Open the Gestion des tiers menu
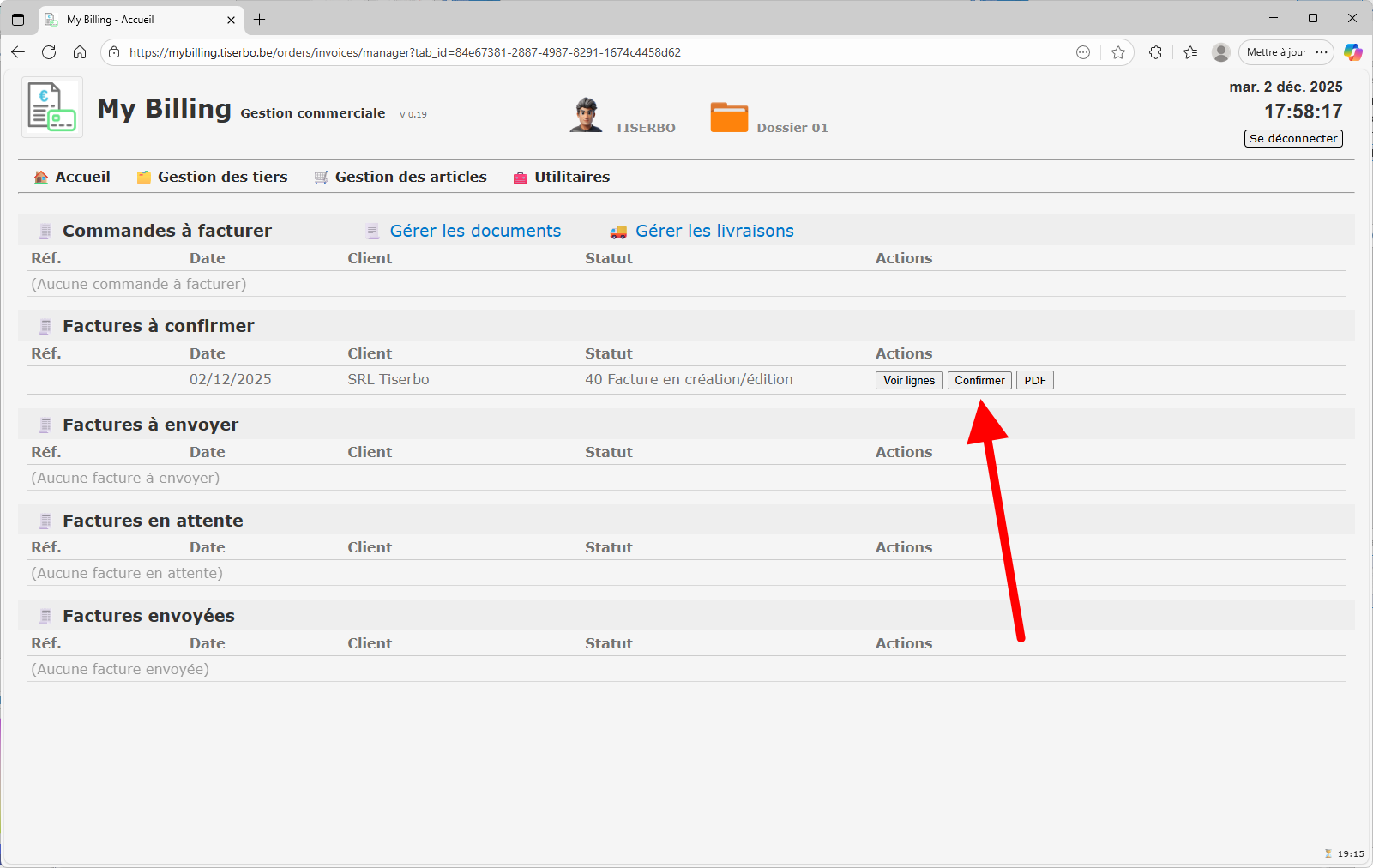This screenshot has width=1373, height=868. (222, 177)
